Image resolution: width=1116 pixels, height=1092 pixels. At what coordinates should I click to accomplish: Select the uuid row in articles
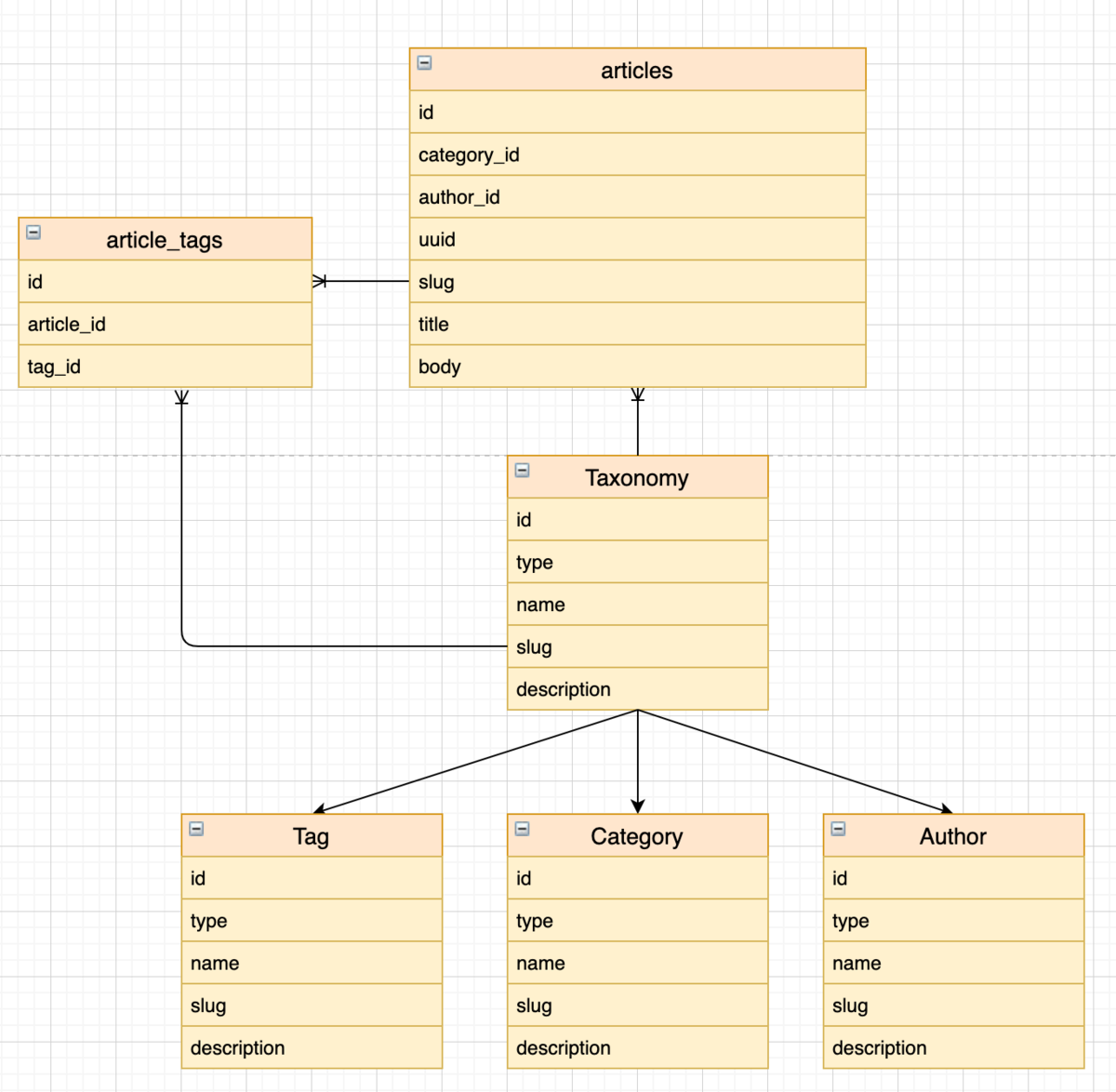pos(637,240)
